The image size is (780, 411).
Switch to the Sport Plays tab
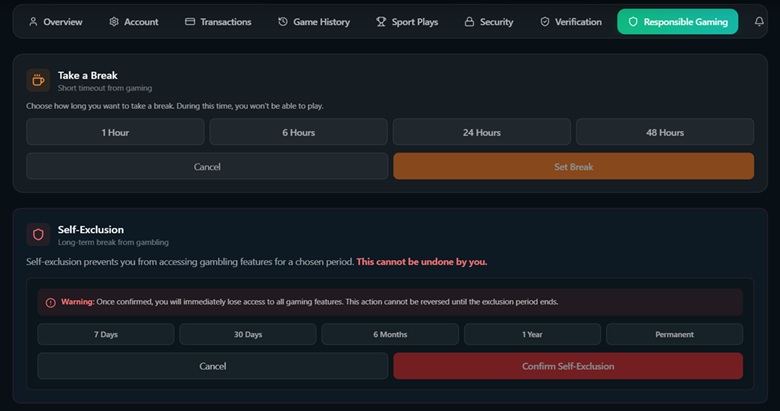406,22
